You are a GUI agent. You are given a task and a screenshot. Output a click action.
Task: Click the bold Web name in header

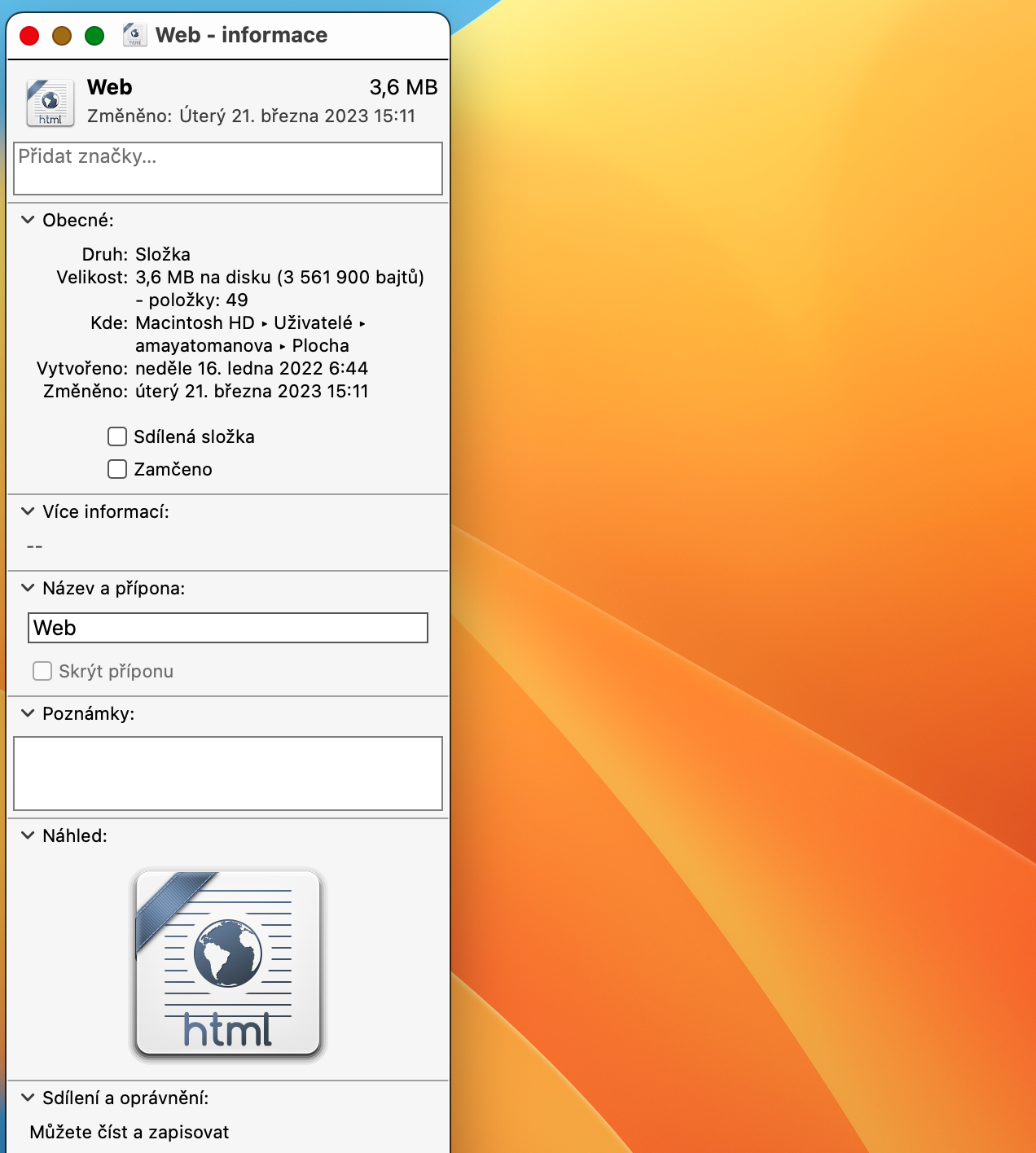click(110, 87)
